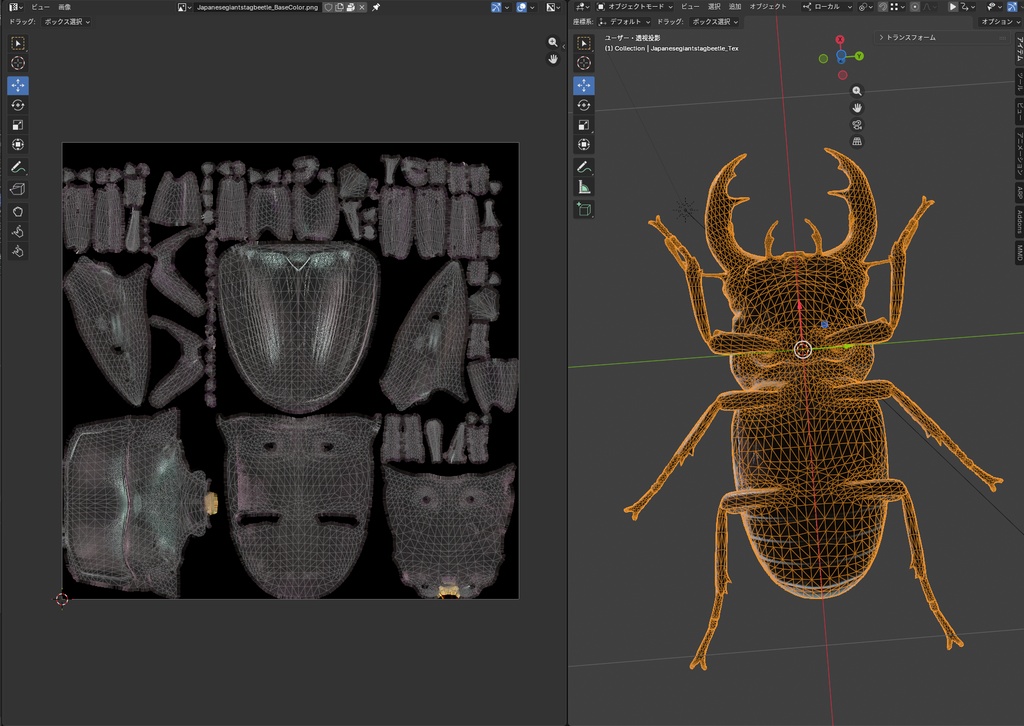1024x726 pixels.
Task: Open the オブジェクトモード mode dropdown
Action: pos(634,7)
